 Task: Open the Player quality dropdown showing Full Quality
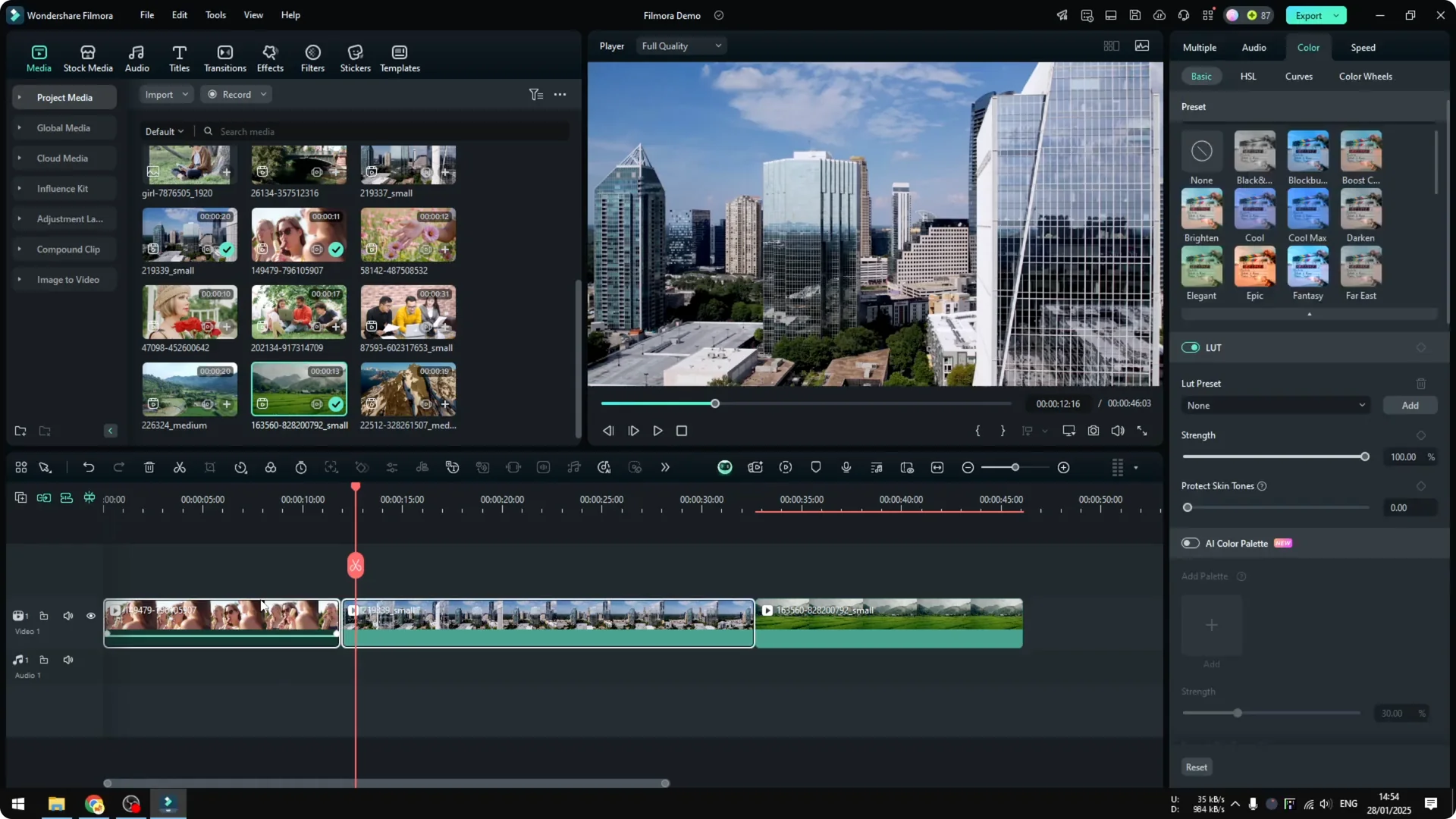(x=680, y=45)
